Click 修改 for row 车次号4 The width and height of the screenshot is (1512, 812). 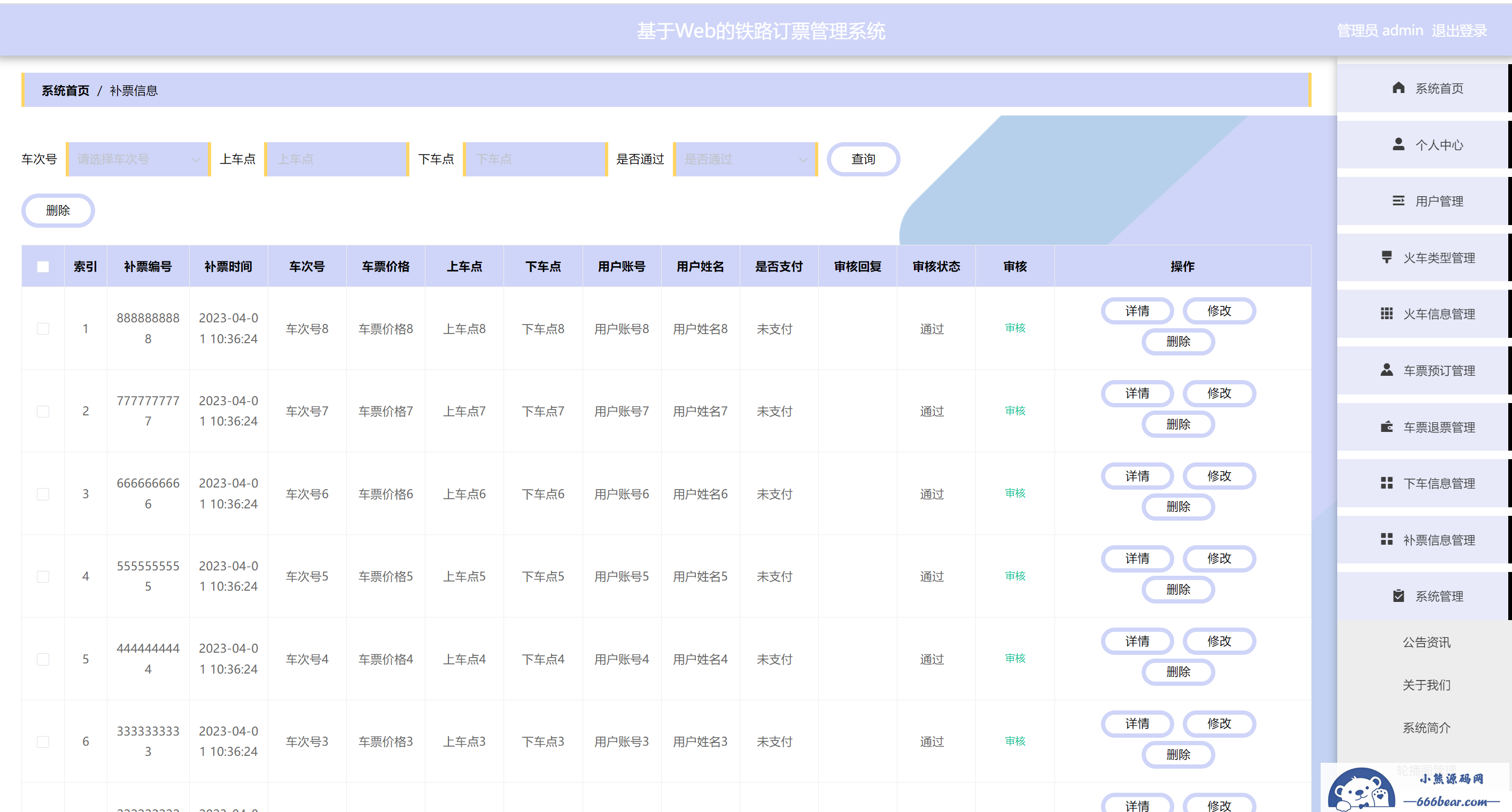(x=1219, y=641)
